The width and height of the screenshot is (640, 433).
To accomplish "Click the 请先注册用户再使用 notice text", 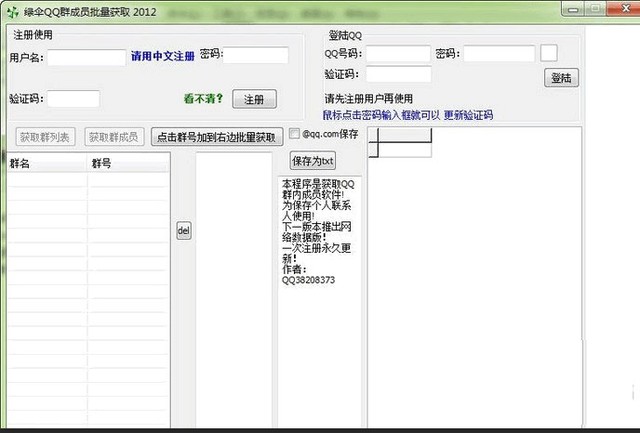I will pos(369,98).
